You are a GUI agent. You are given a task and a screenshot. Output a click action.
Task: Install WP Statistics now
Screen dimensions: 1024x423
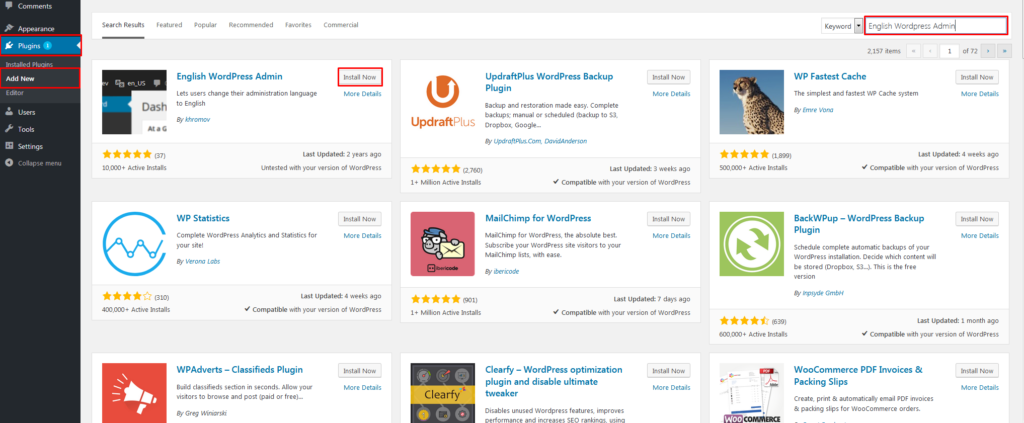(360, 219)
